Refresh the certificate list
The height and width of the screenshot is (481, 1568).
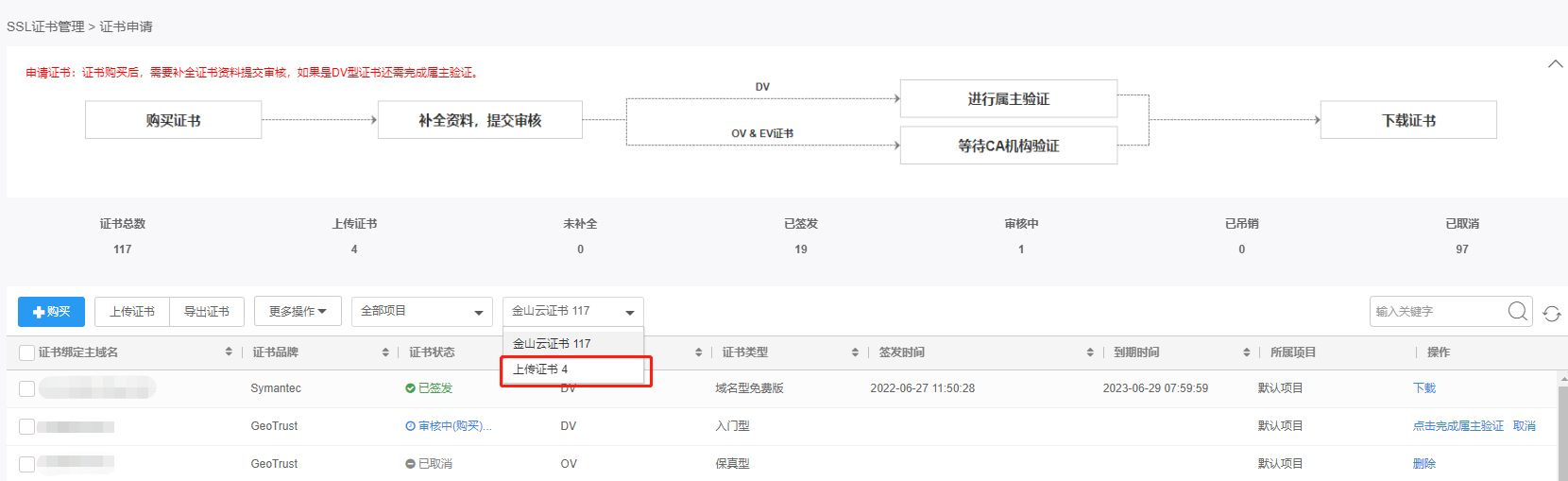pyautogui.click(x=1551, y=314)
